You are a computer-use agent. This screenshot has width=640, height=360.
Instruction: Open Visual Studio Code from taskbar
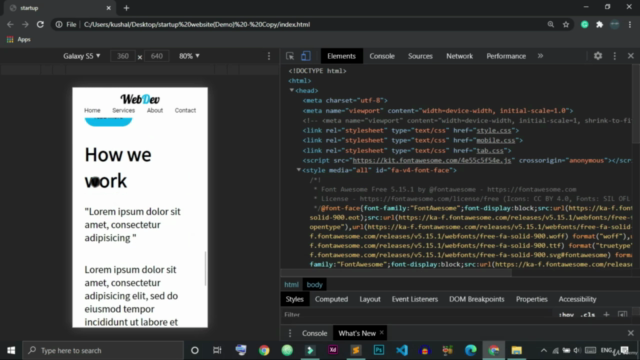coord(402,350)
